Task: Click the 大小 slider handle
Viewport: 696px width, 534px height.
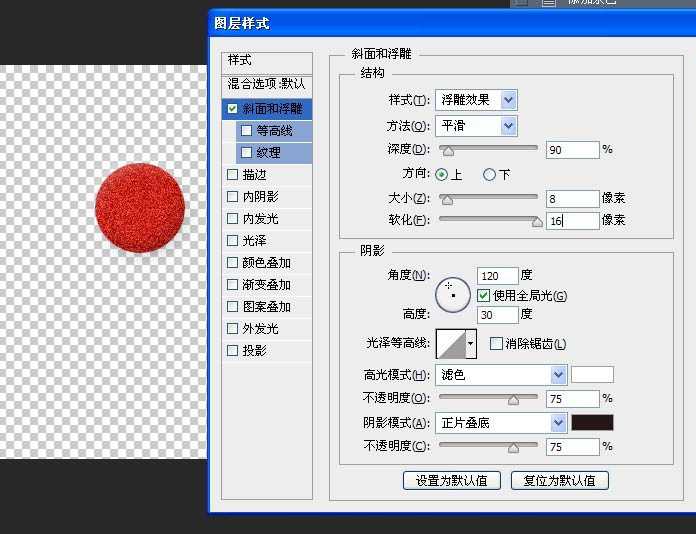Action: [x=447, y=200]
